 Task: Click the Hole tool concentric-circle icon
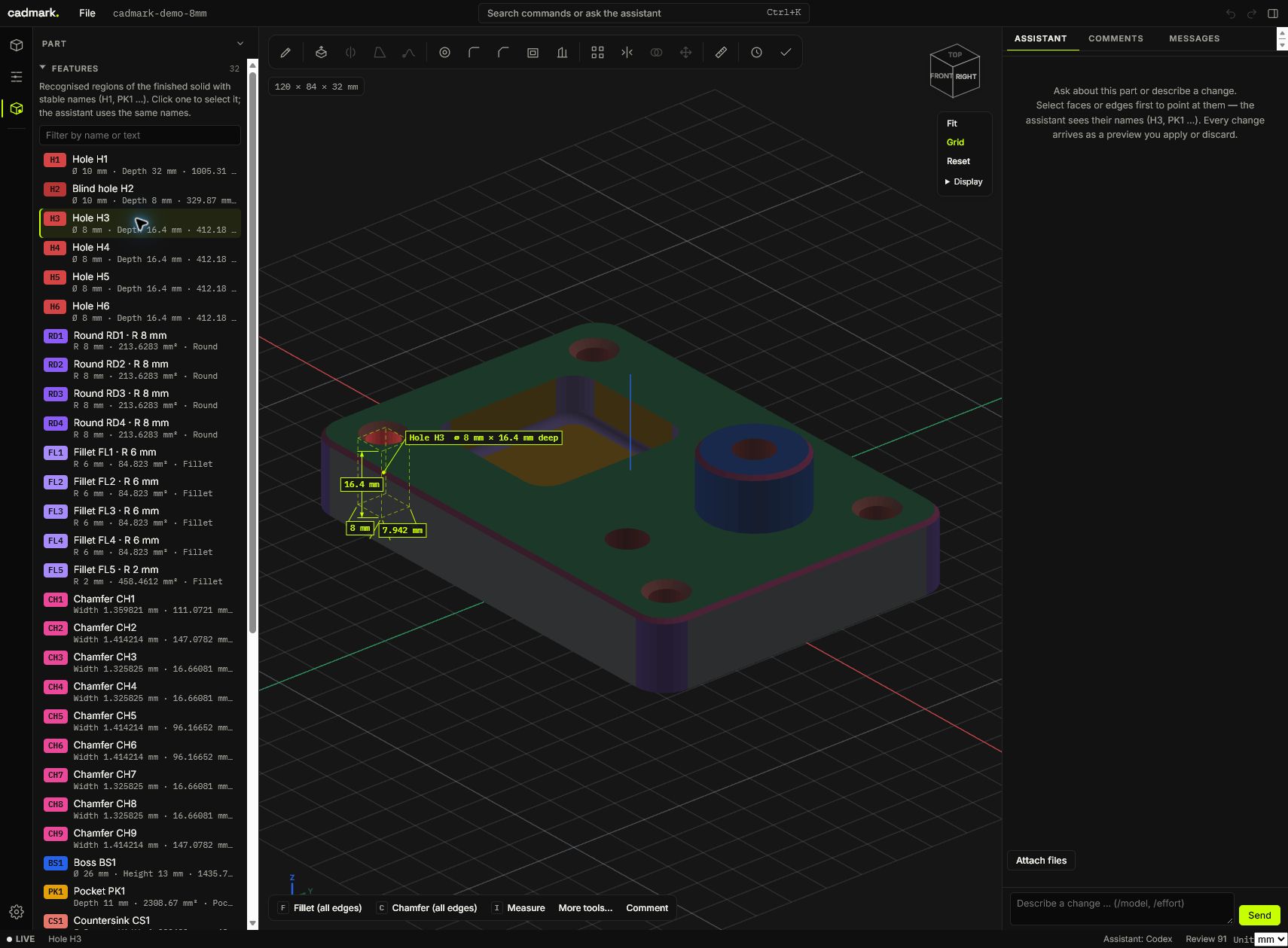coord(444,53)
